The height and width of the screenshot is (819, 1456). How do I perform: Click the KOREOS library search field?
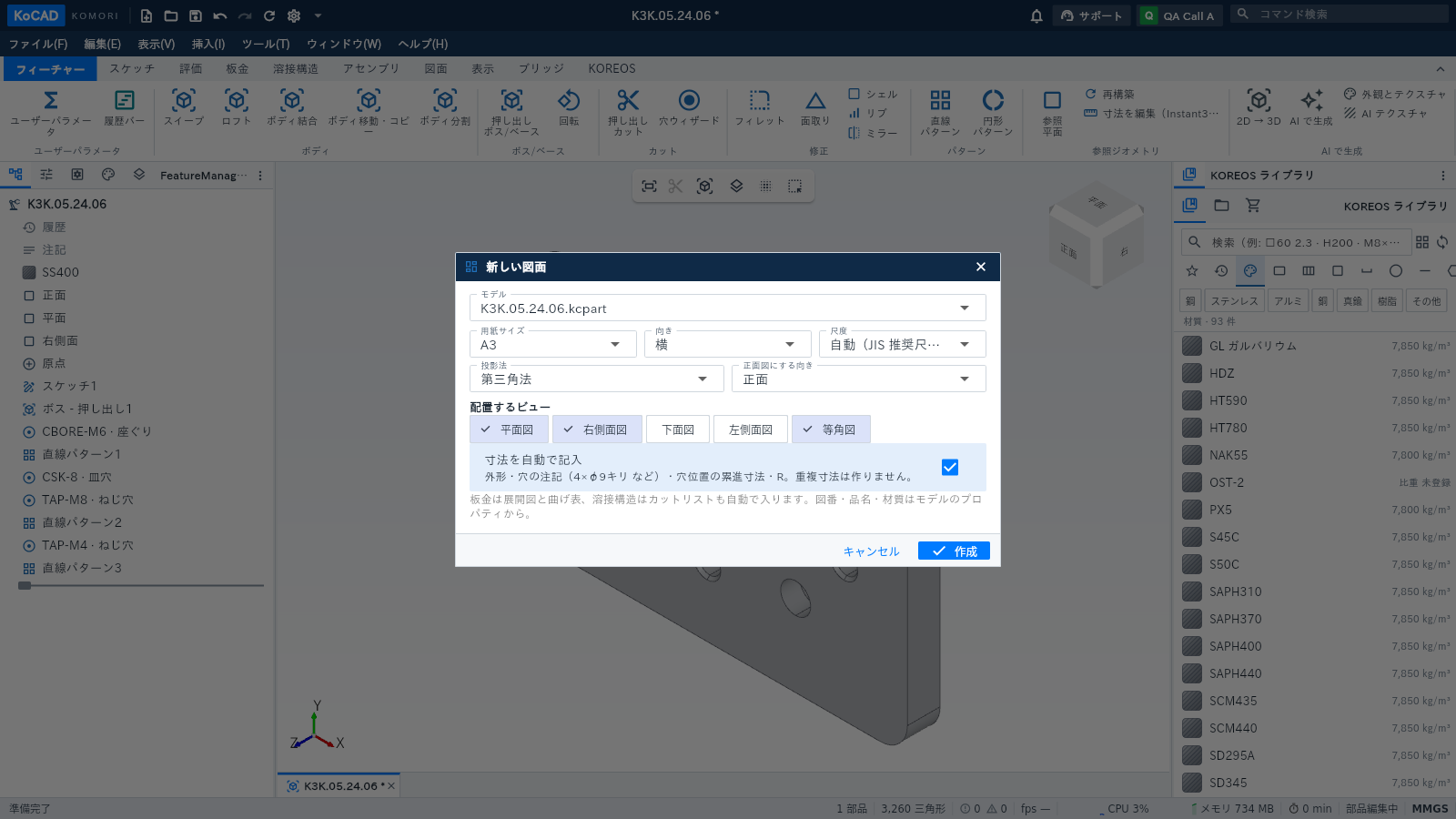point(1297,242)
